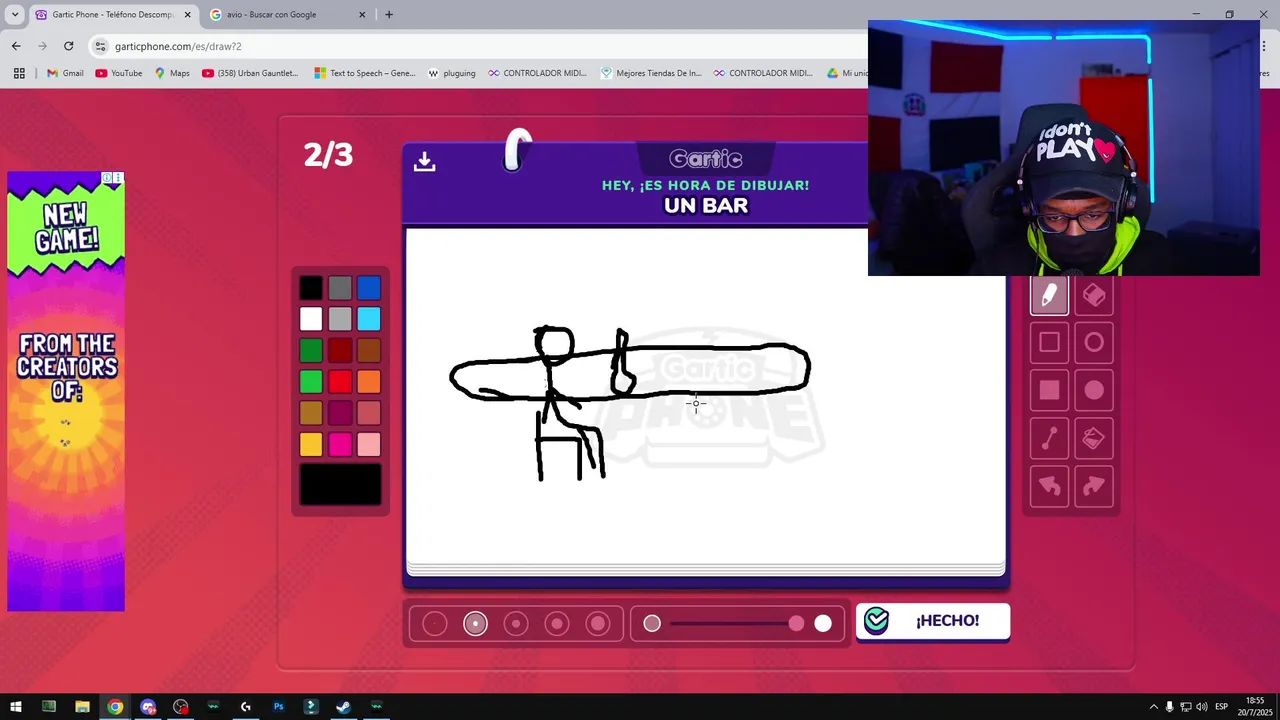The width and height of the screenshot is (1280, 720).
Task: Open the Mejores Tiendas bookmark
Action: pyautogui.click(x=652, y=73)
